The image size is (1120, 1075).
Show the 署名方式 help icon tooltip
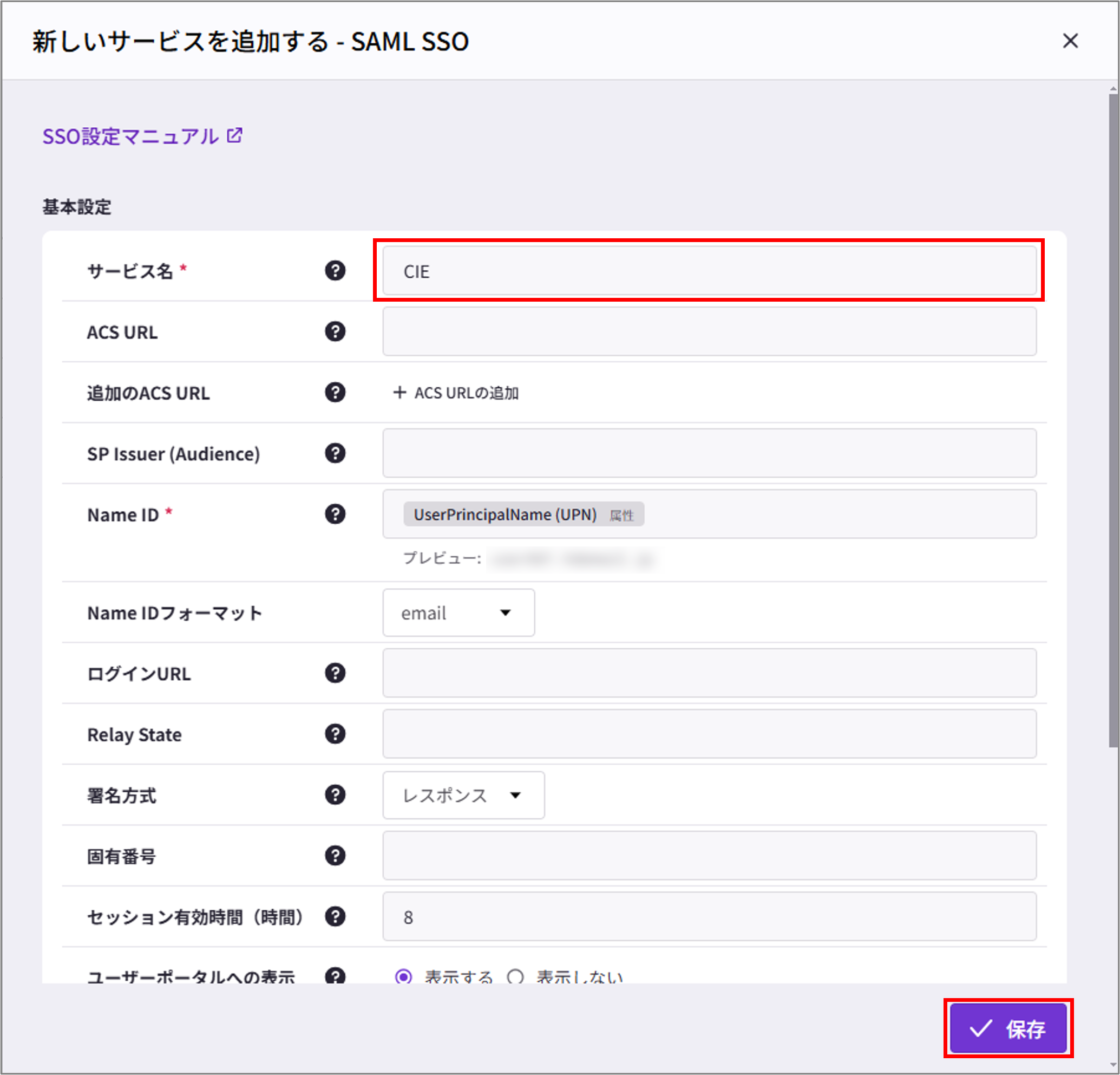(x=336, y=795)
